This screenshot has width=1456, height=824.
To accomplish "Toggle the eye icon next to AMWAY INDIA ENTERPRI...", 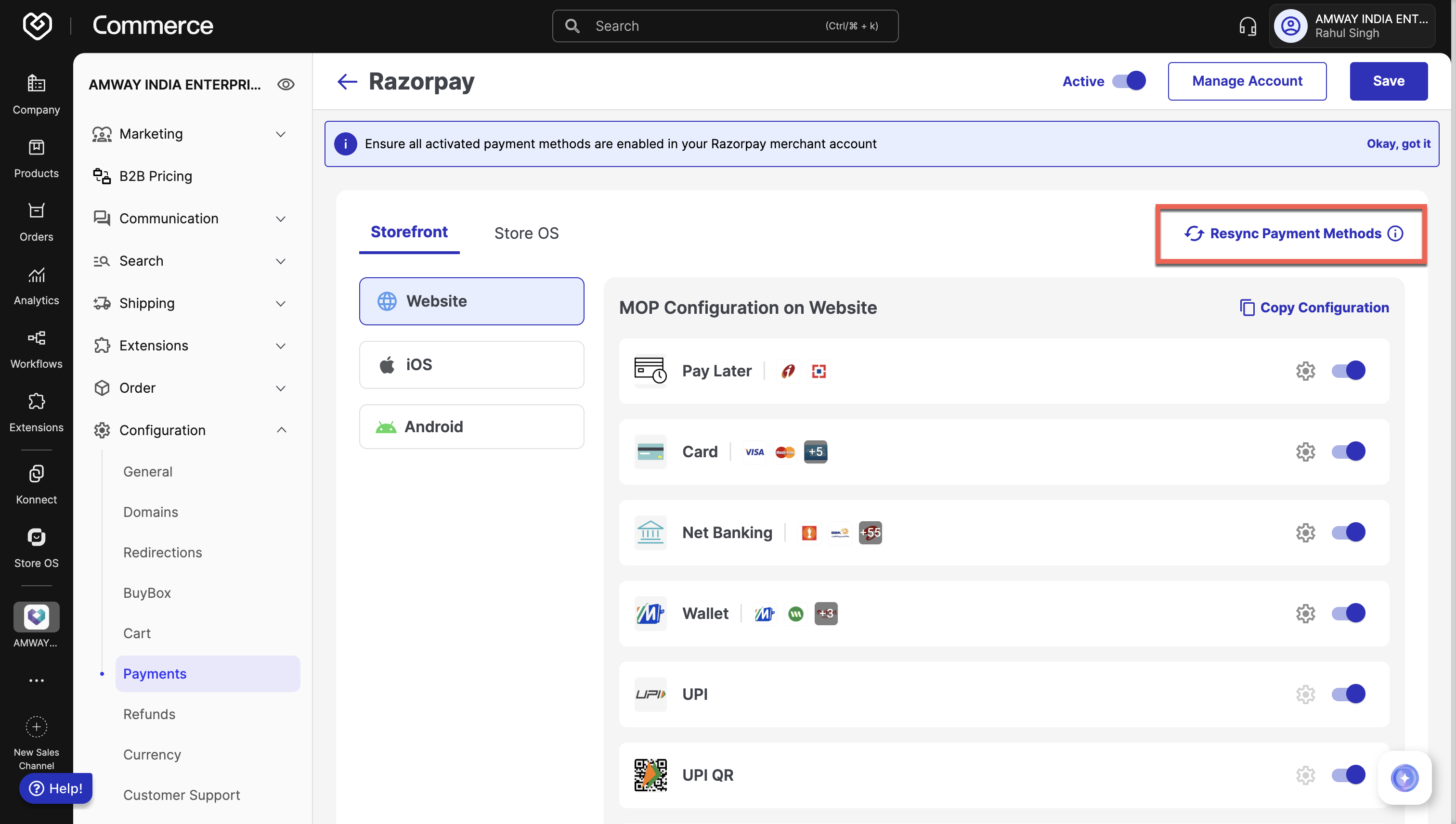I will click(x=286, y=84).
